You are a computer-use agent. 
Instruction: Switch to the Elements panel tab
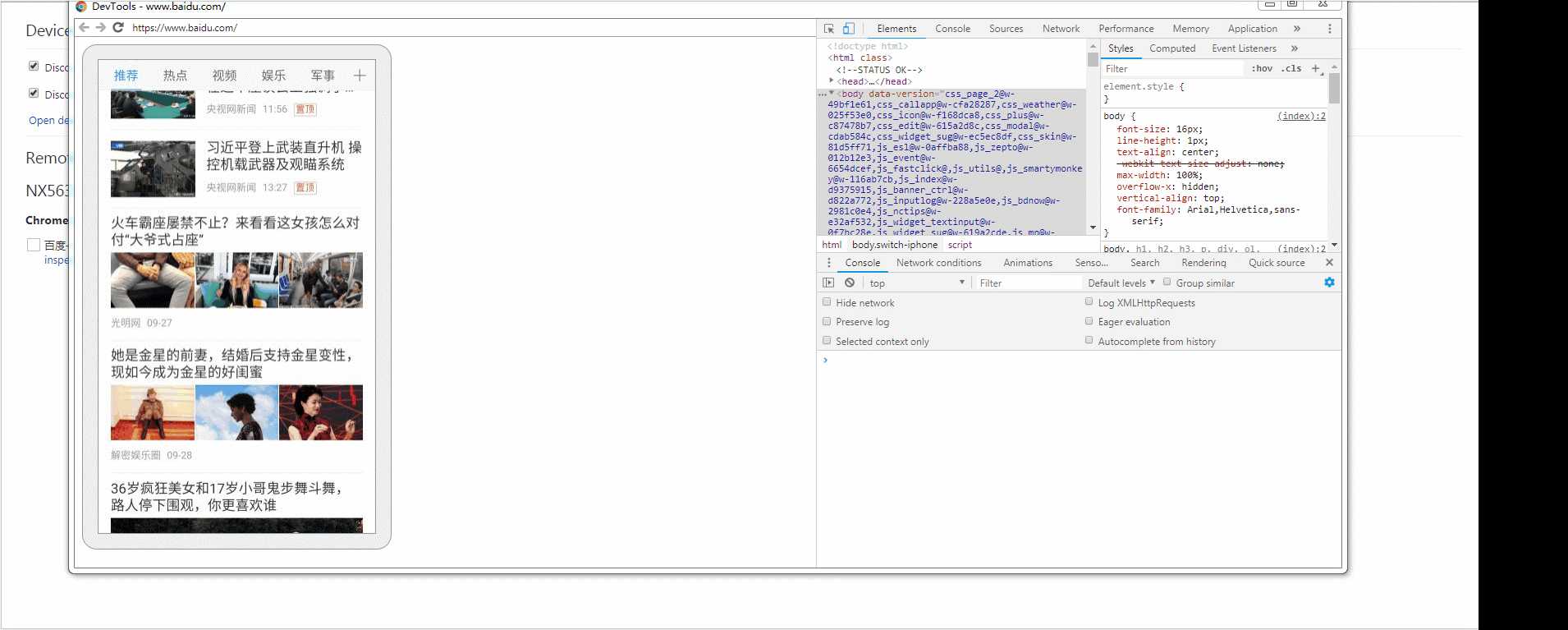pyautogui.click(x=896, y=29)
